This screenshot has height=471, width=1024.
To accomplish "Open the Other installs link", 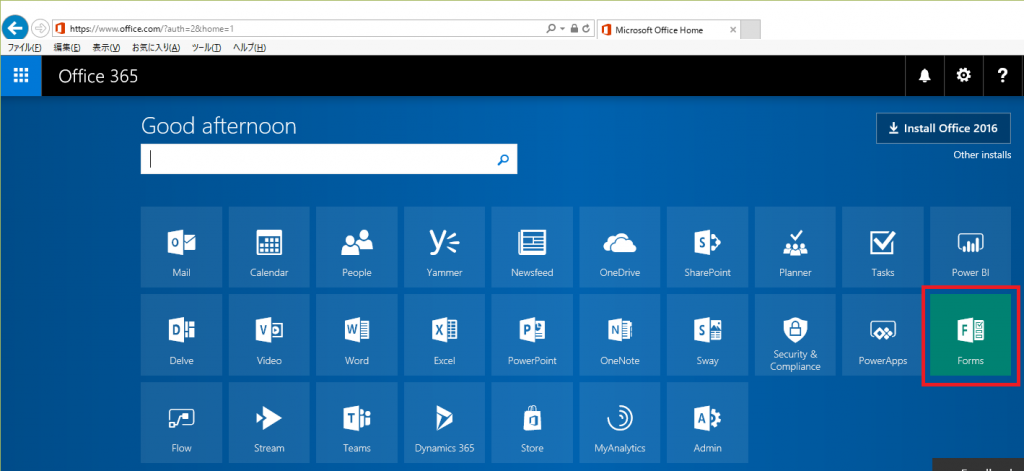I will point(982,155).
